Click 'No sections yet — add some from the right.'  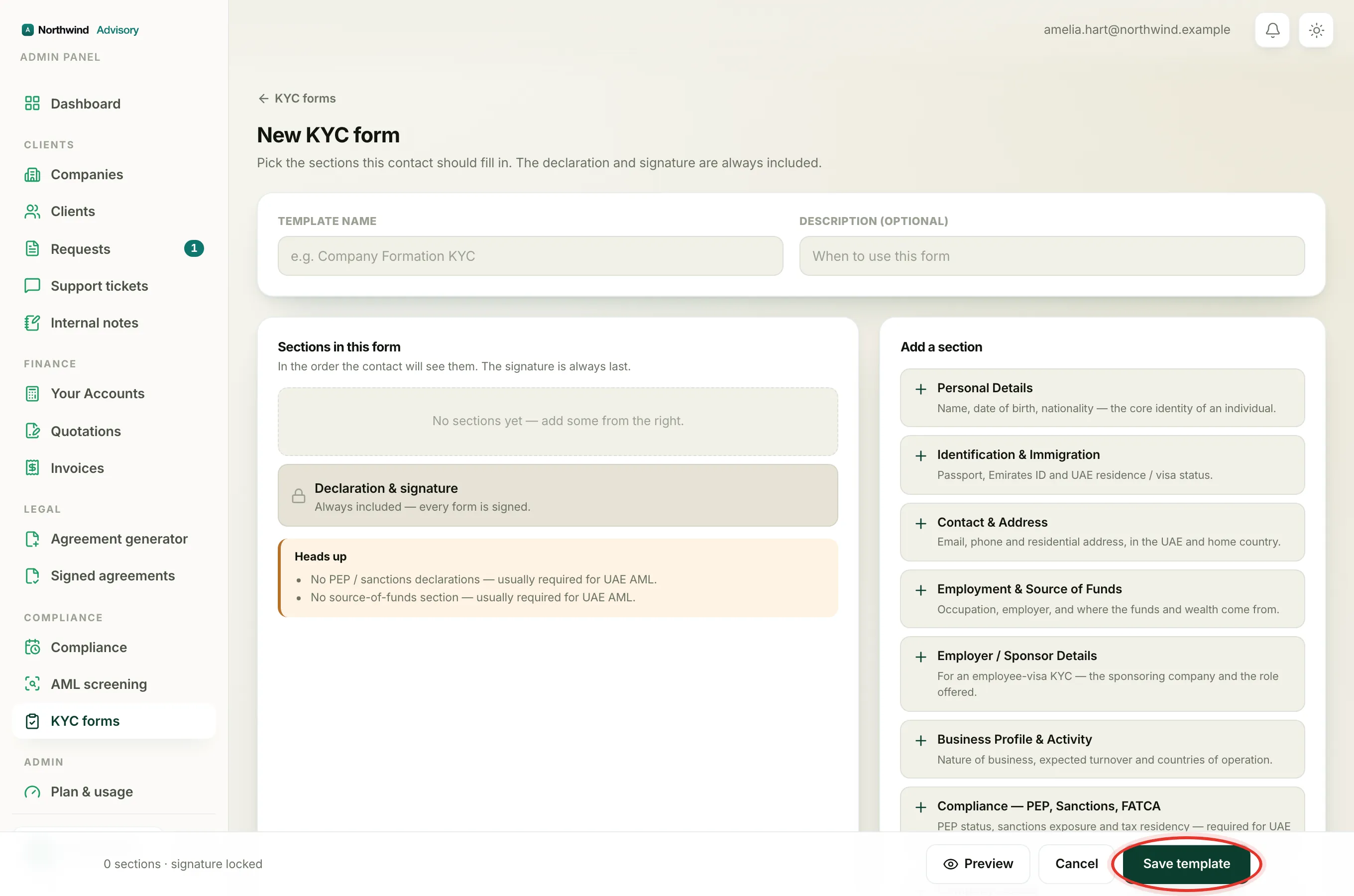click(558, 421)
